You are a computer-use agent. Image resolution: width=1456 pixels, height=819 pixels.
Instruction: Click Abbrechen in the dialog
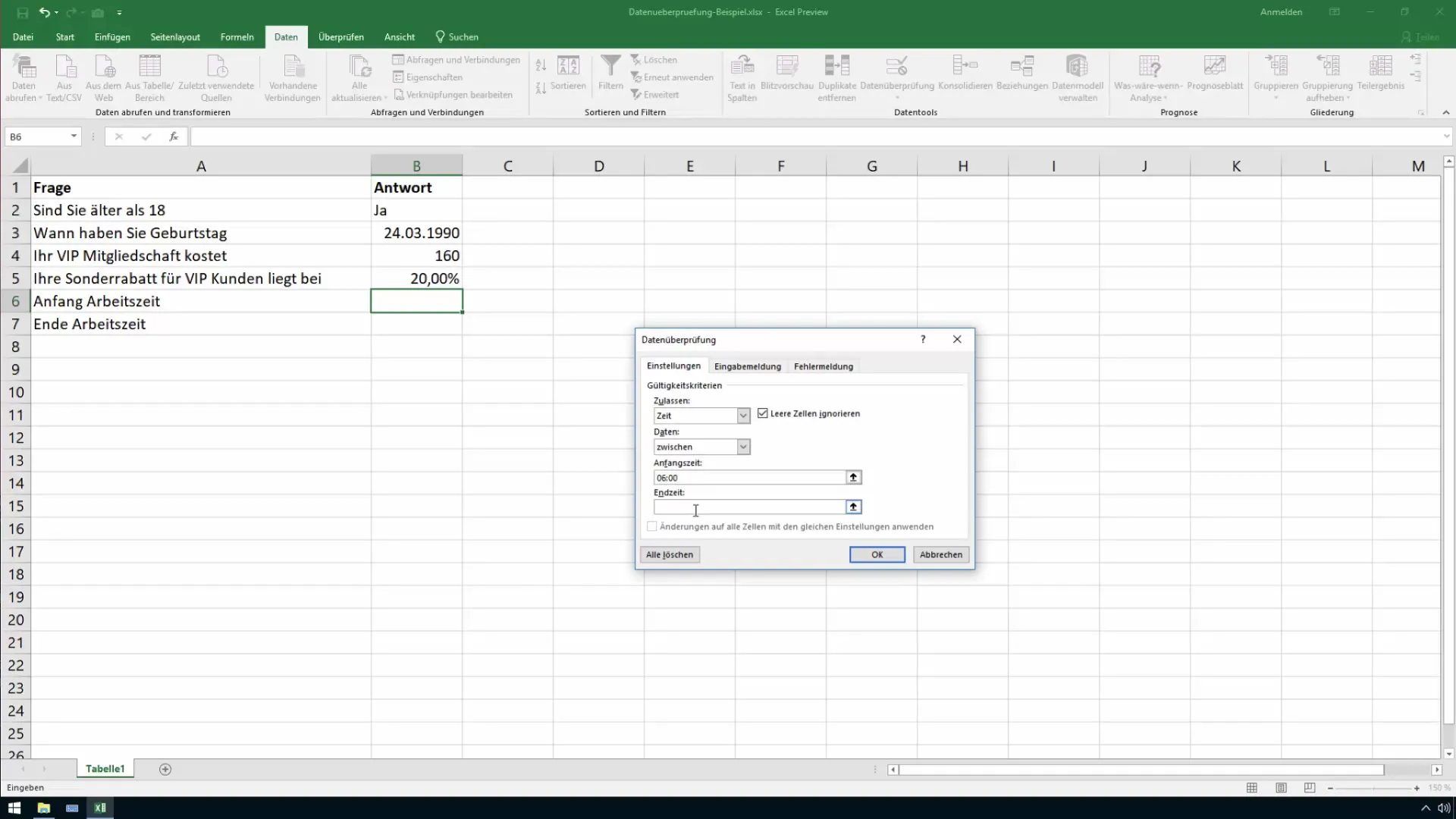coord(941,554)
